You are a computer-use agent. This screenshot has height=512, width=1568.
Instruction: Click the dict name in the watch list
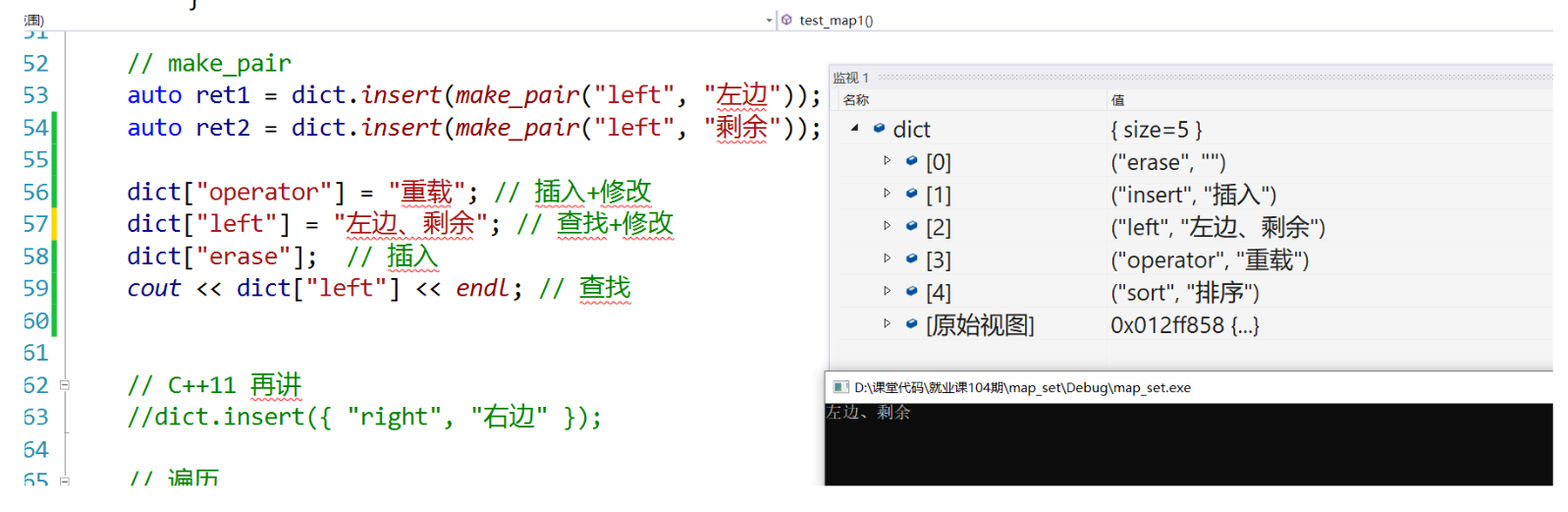point(911,130)
